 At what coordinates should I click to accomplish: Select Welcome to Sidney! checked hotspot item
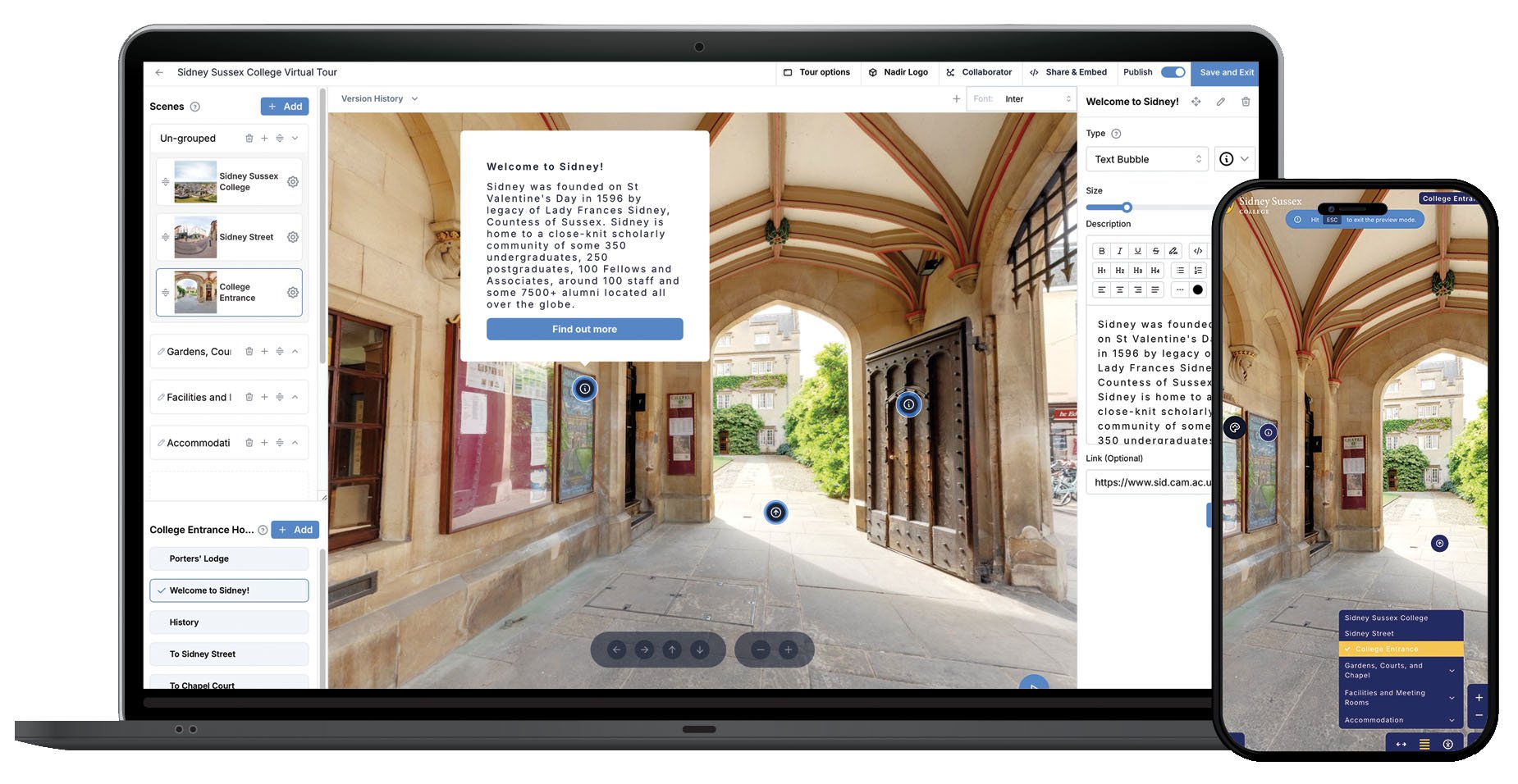coord(229,590)
